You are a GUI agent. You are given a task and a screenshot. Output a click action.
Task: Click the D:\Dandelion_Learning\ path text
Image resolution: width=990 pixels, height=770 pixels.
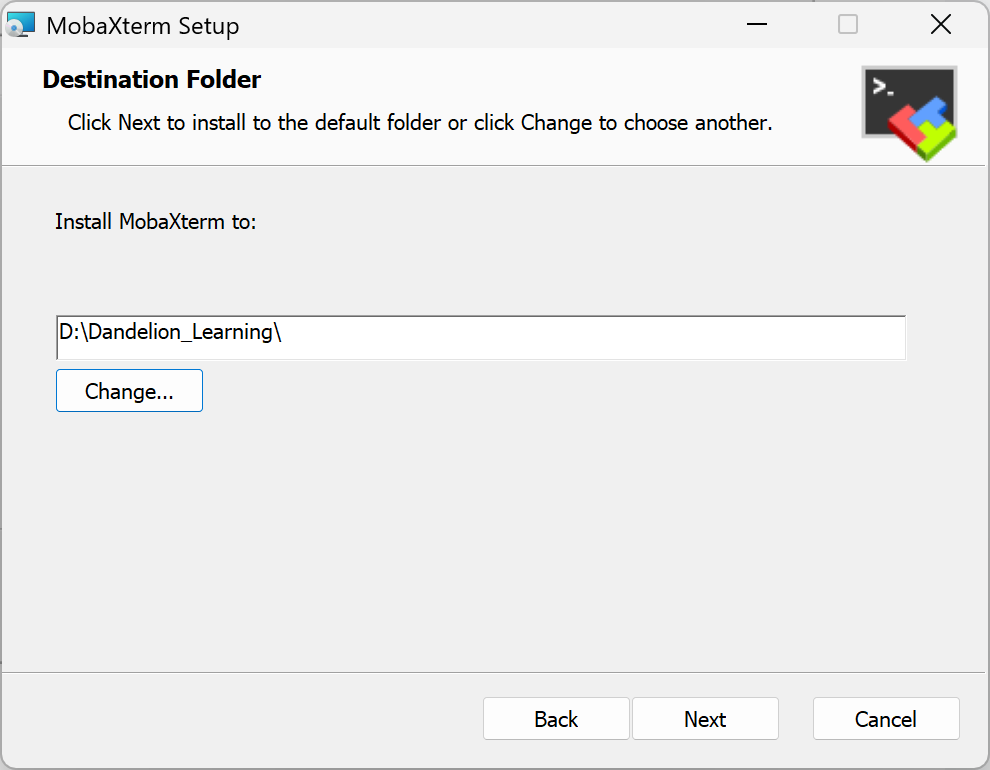click(170, 332)
